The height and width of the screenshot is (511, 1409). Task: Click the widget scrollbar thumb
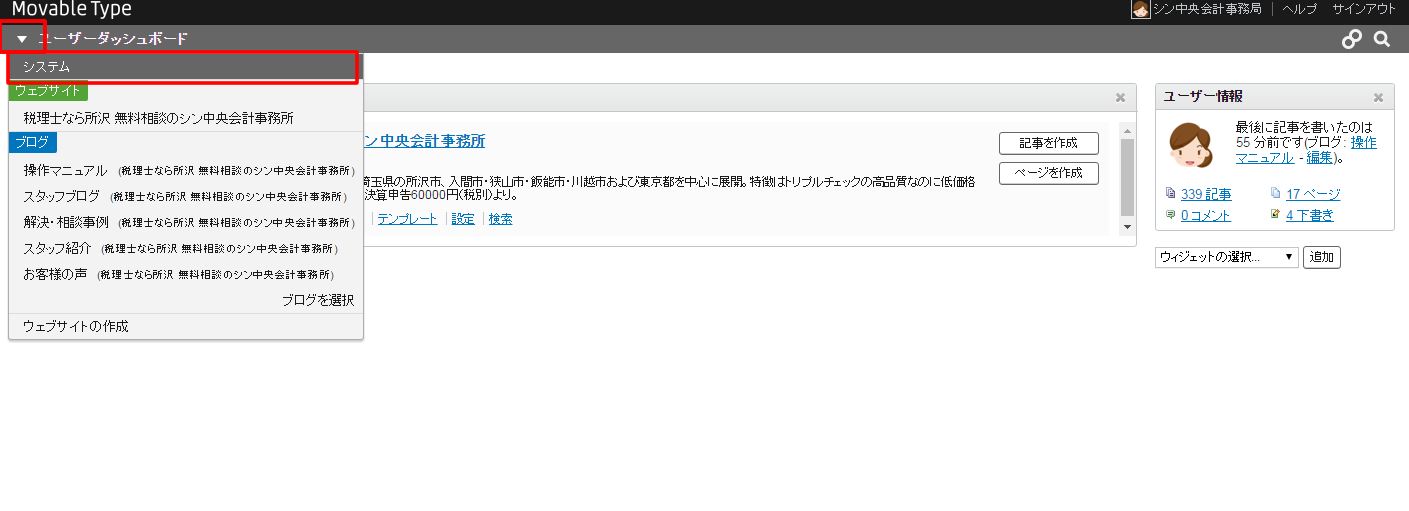(1128, 178)
